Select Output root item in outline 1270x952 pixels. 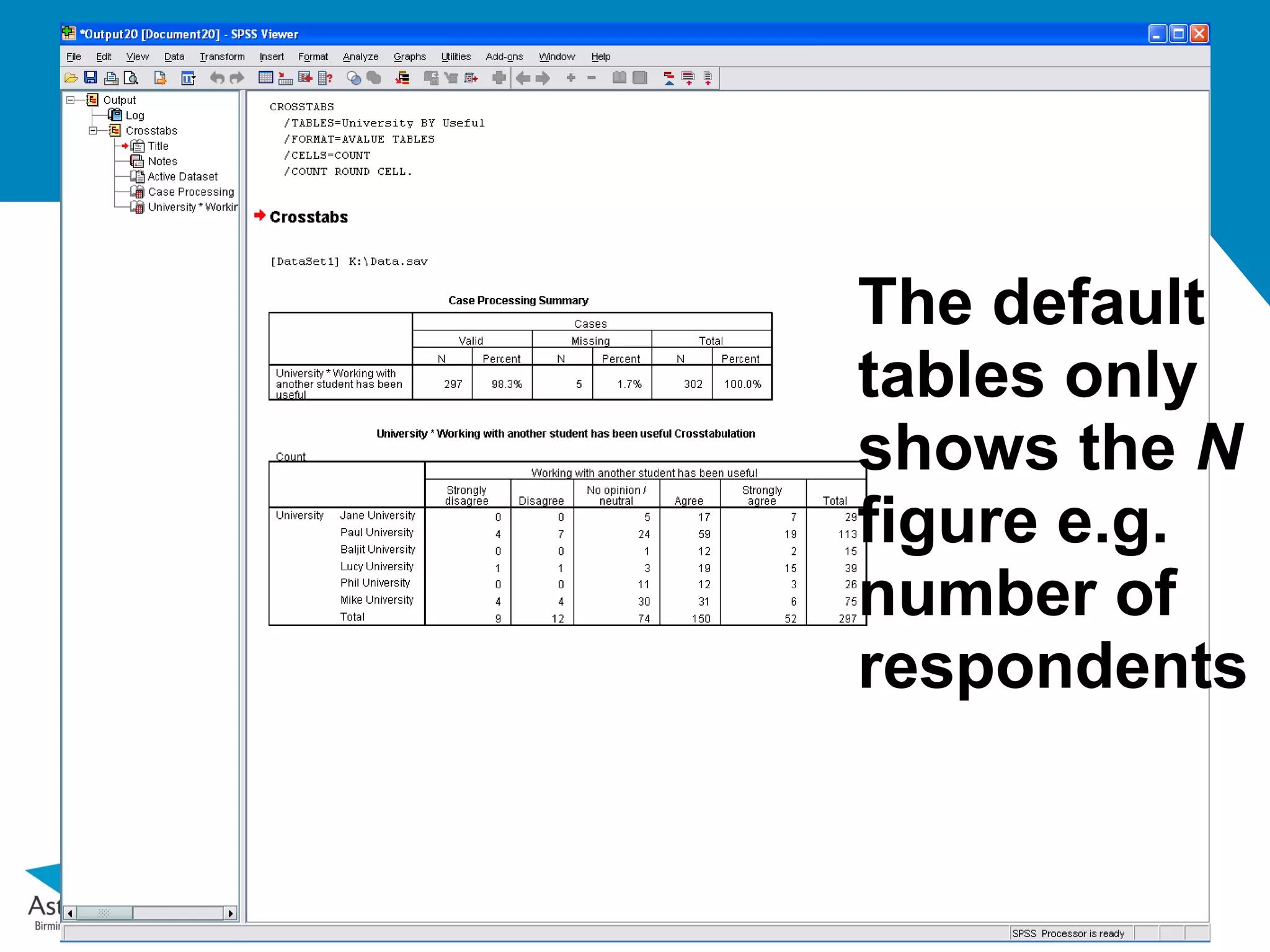[x=119, y=100]
